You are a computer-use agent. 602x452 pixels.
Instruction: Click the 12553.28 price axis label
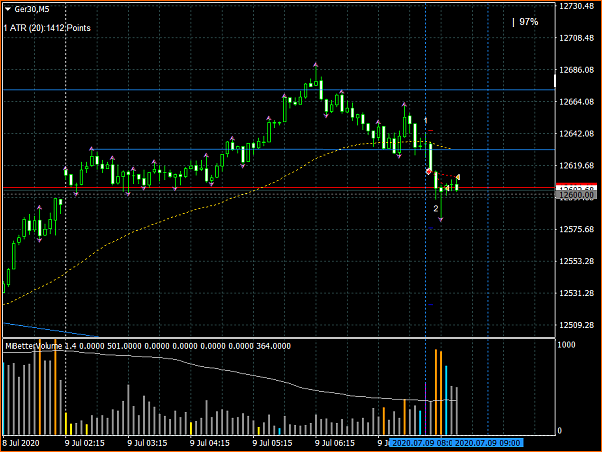click(577, 261)
